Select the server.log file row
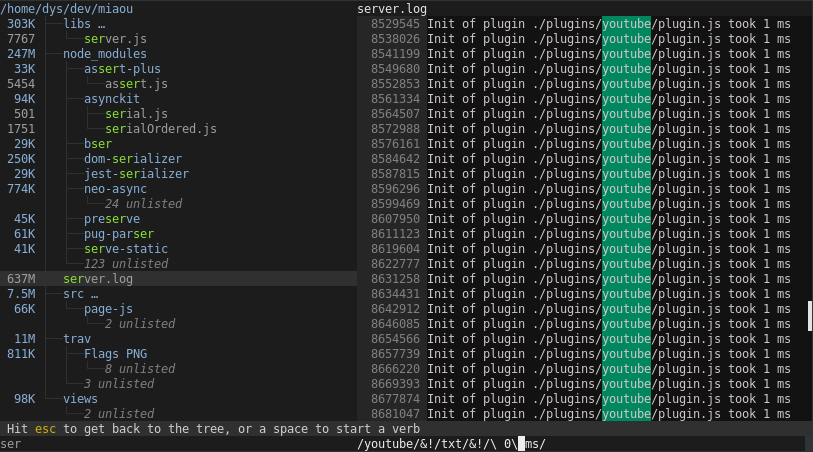The height and width of the screenshot is (452, 813). click(178, 279)
